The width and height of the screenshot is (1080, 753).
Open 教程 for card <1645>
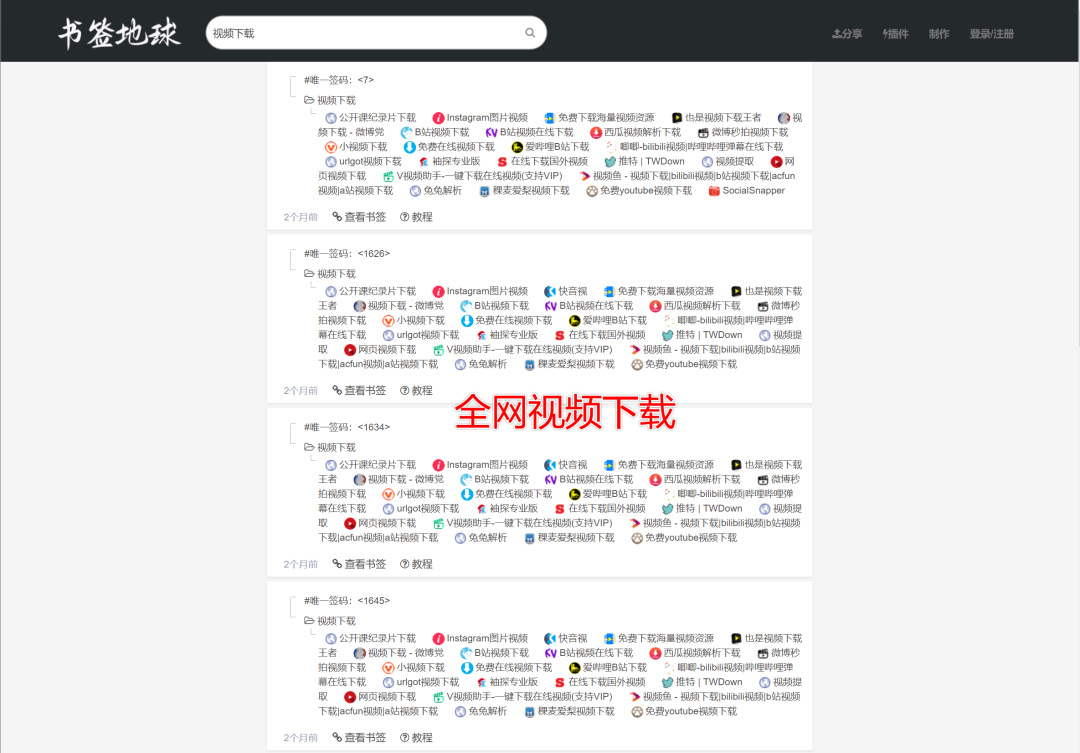tap(416, 738)
